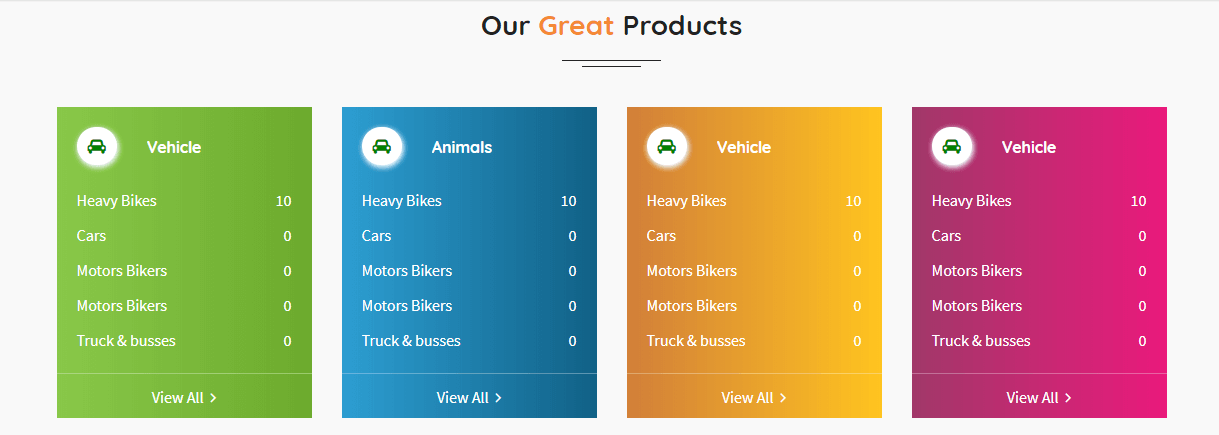Click the Vehicle heading in the pink card

pyautogui.click(x=1029, y=147)
